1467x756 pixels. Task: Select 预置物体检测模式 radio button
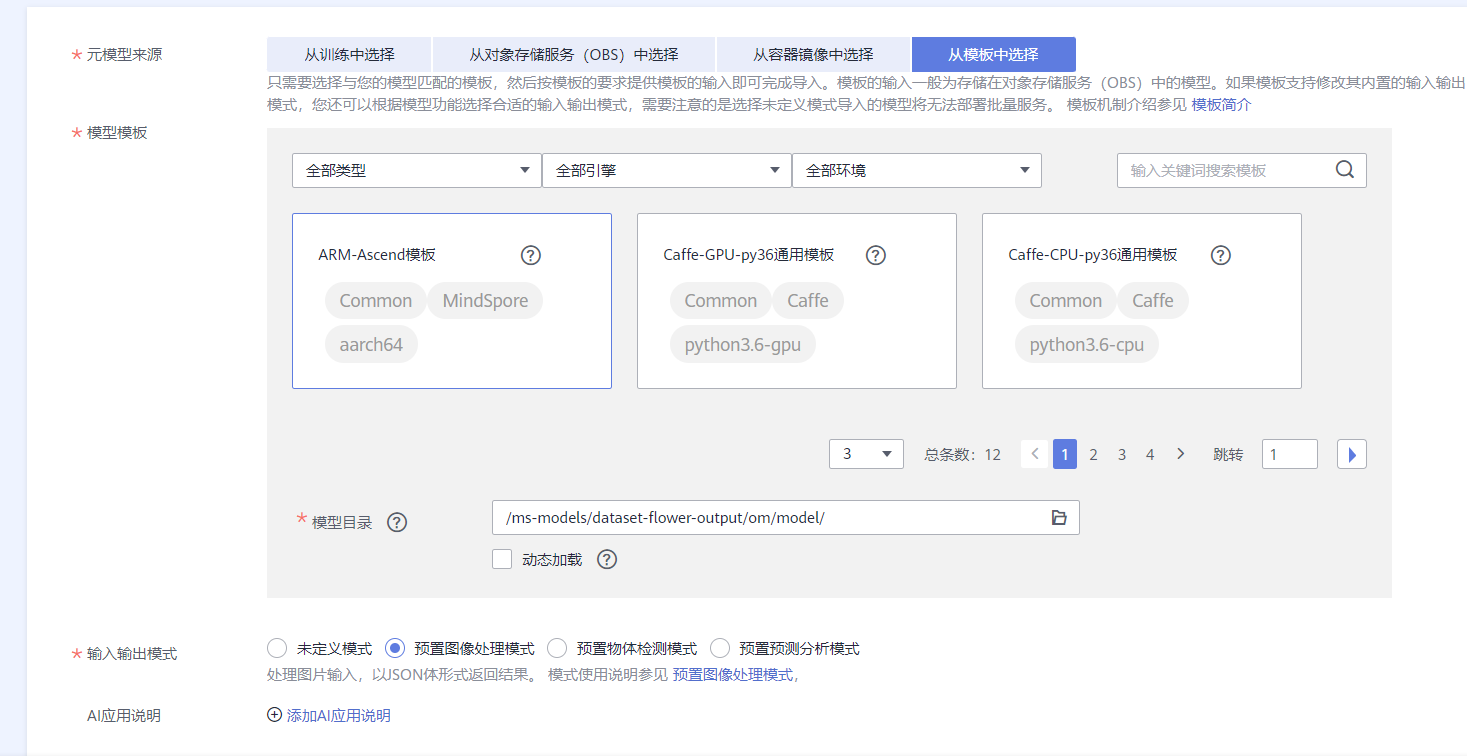(x=557, y=648)
